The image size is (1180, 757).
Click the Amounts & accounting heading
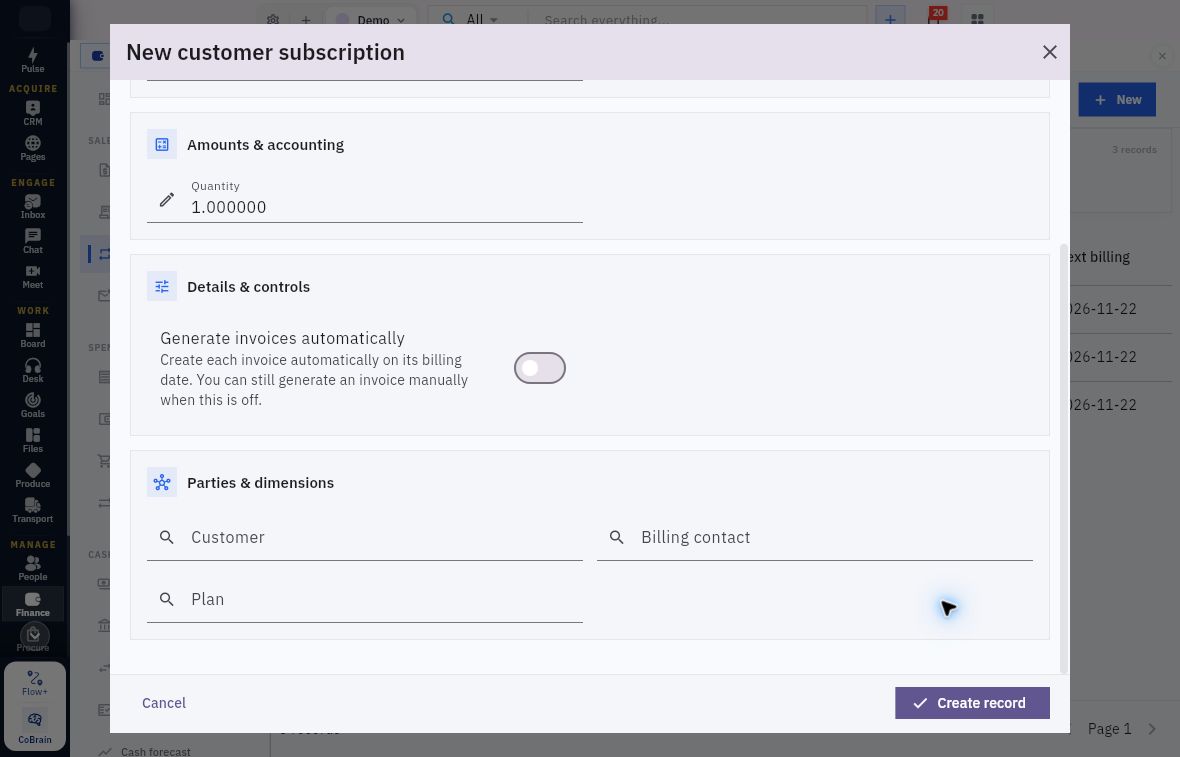point(266,144)
